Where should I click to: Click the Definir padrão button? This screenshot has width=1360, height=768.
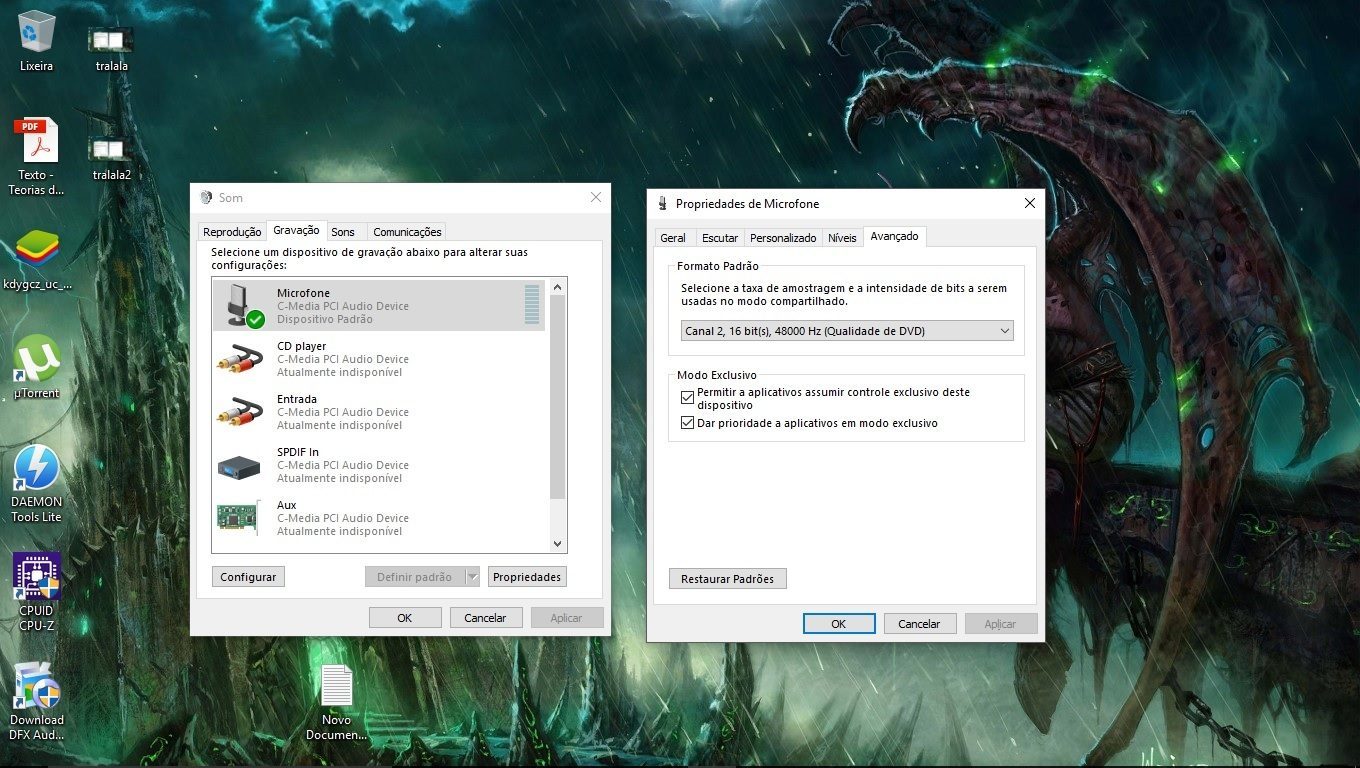(414, 577)
